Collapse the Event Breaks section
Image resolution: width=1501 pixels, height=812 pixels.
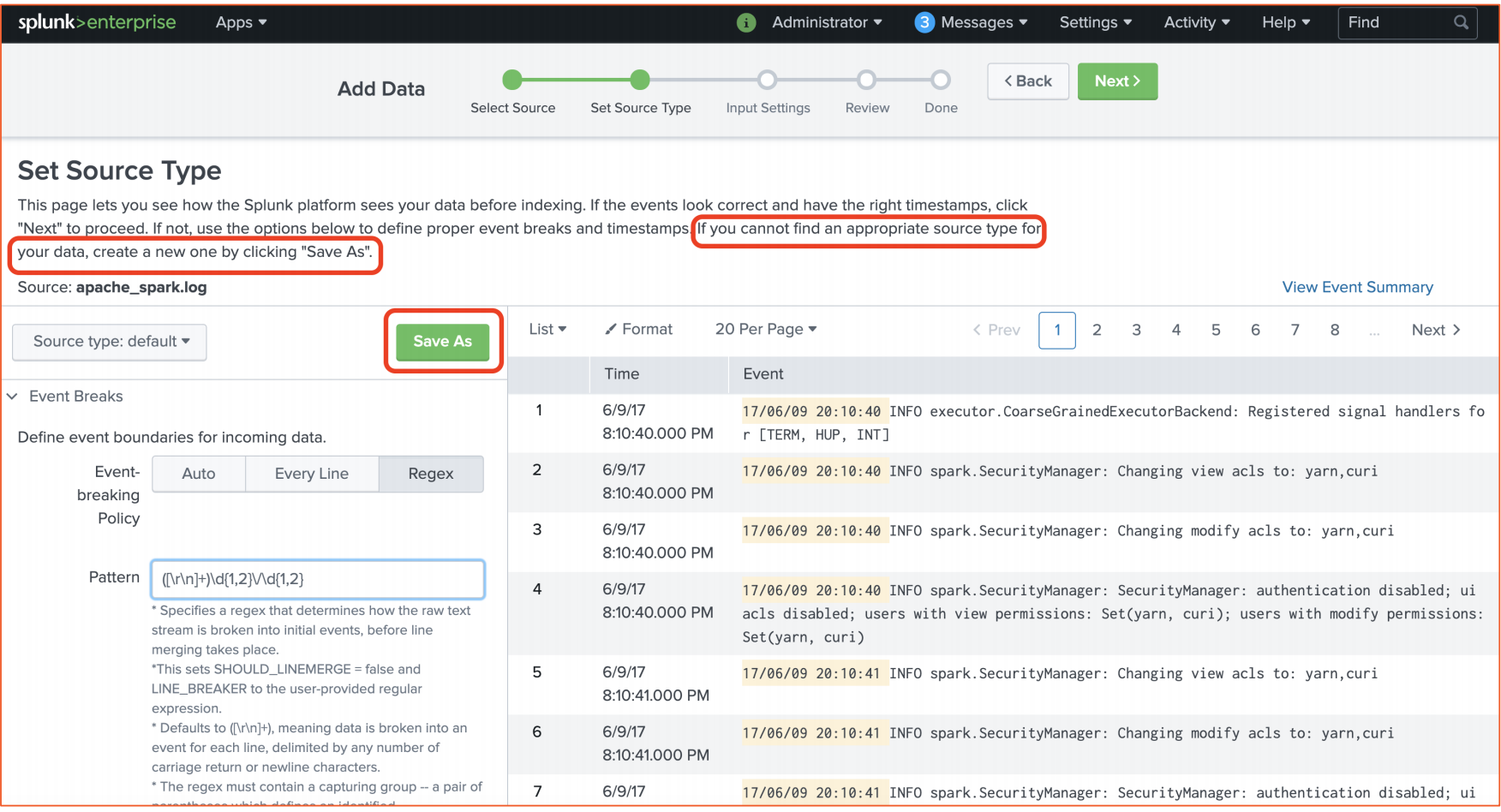coord(67,396)
